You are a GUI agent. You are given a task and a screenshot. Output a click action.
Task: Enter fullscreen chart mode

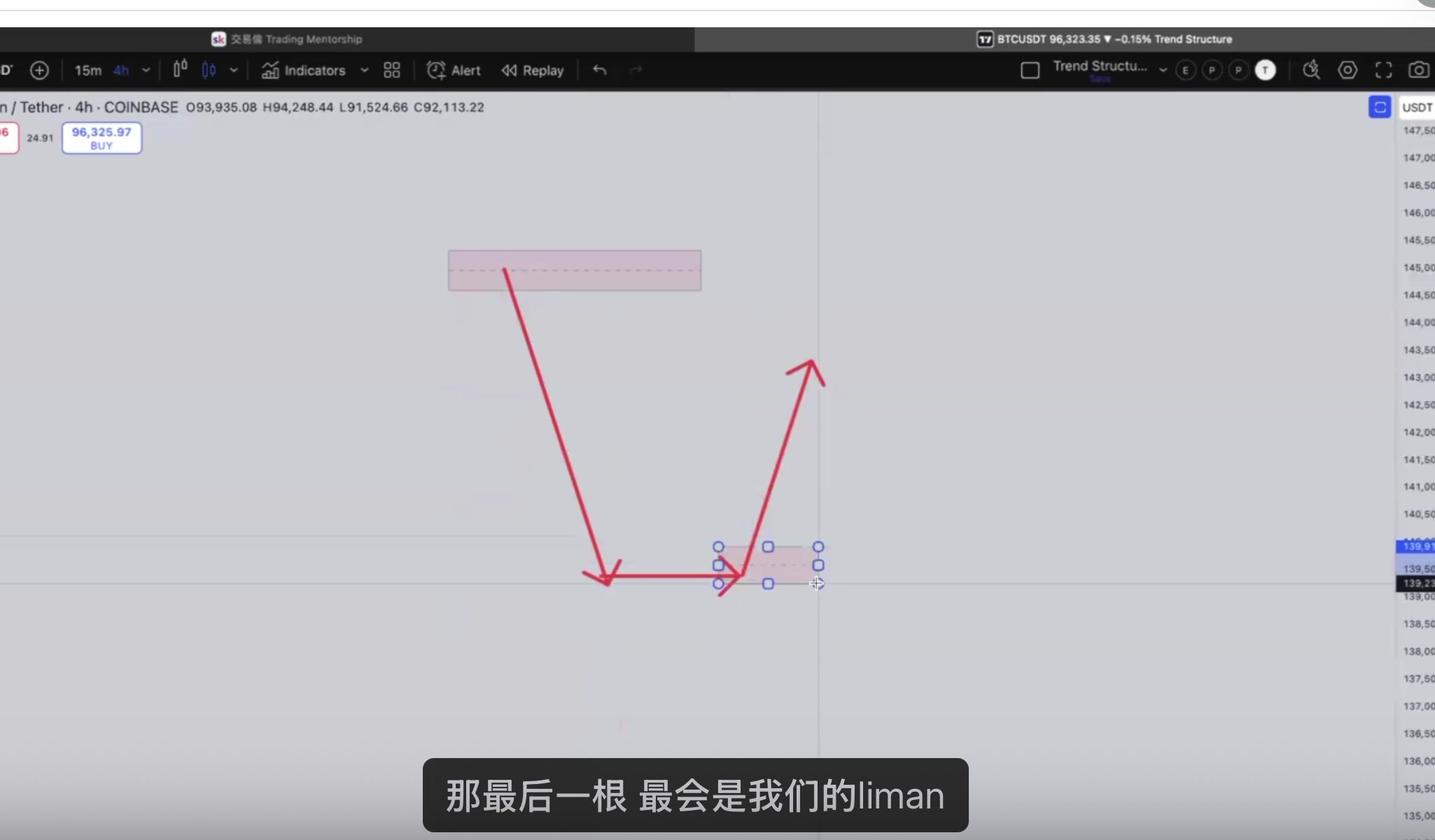coord(1383,70)
